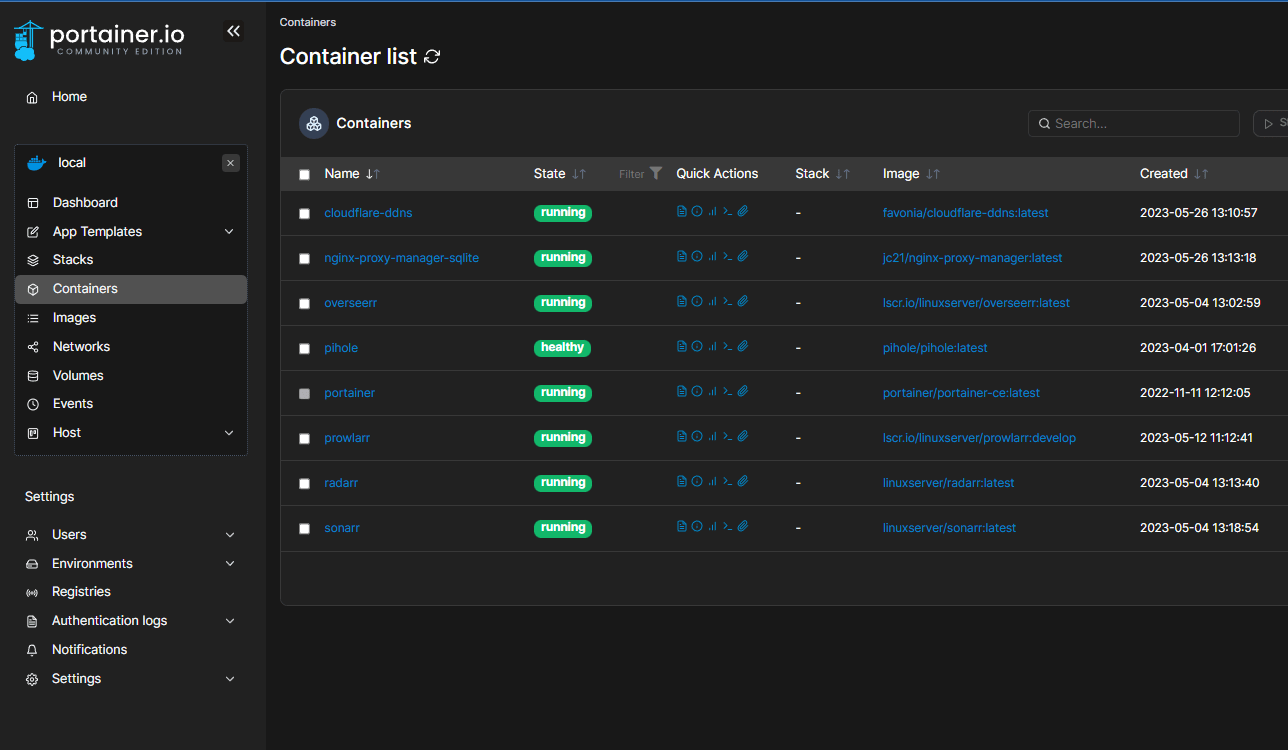Check the radarr row checkbox

[305, 484]
